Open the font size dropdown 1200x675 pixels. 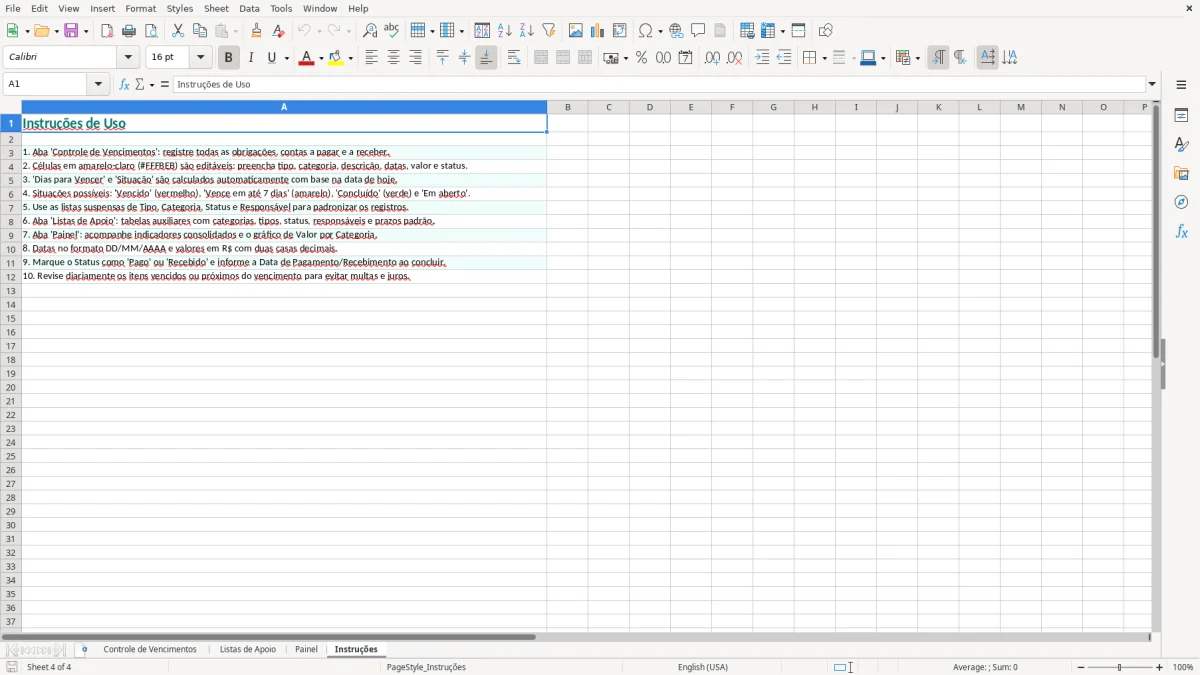tap(200, 58)
